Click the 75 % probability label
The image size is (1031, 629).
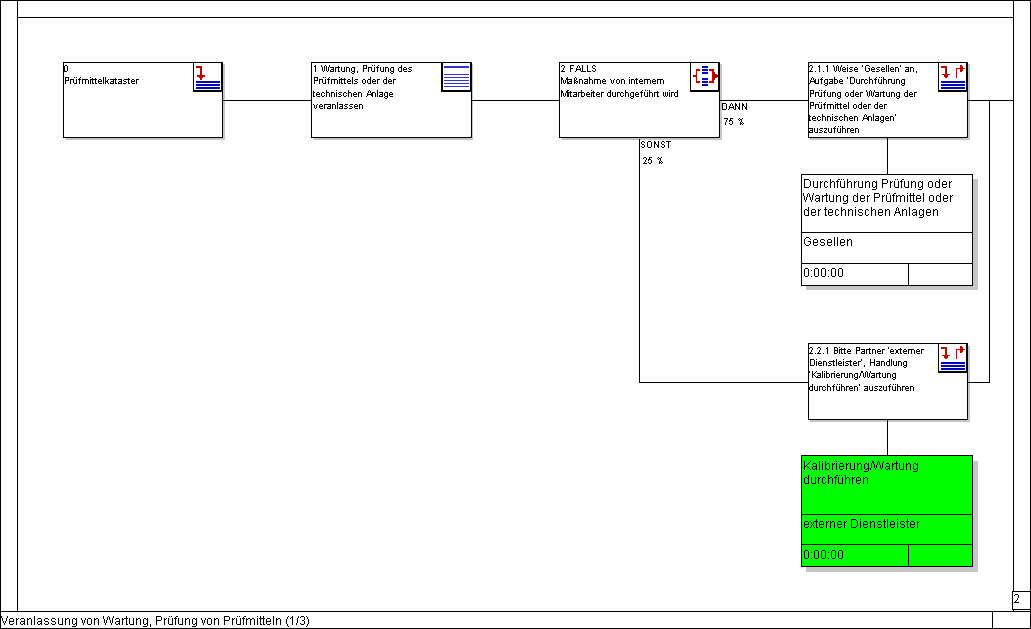pyautogui.click(x=734, y=122)
